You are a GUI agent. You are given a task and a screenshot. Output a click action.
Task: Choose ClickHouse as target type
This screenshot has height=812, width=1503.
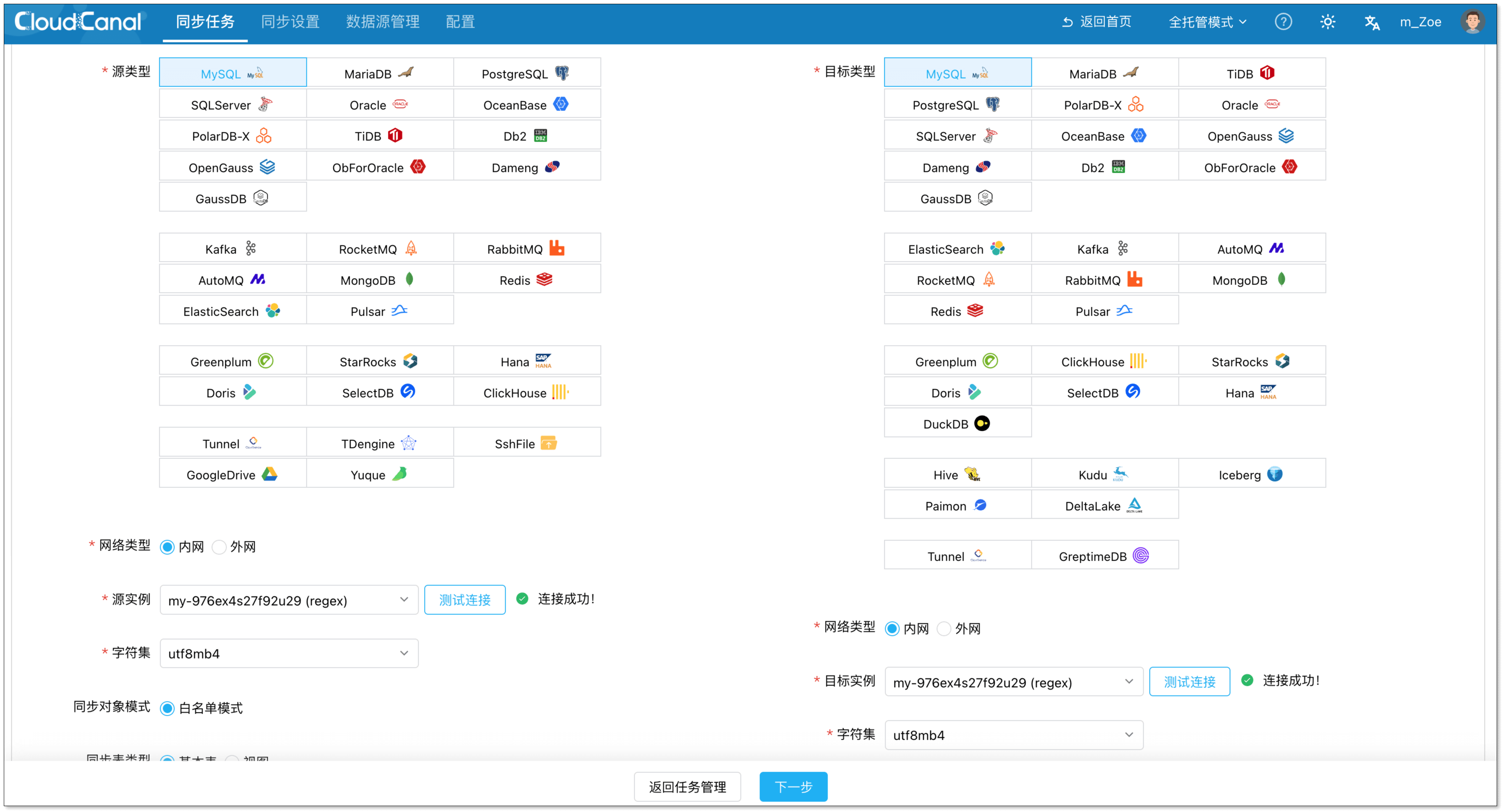click(1104, 362)
